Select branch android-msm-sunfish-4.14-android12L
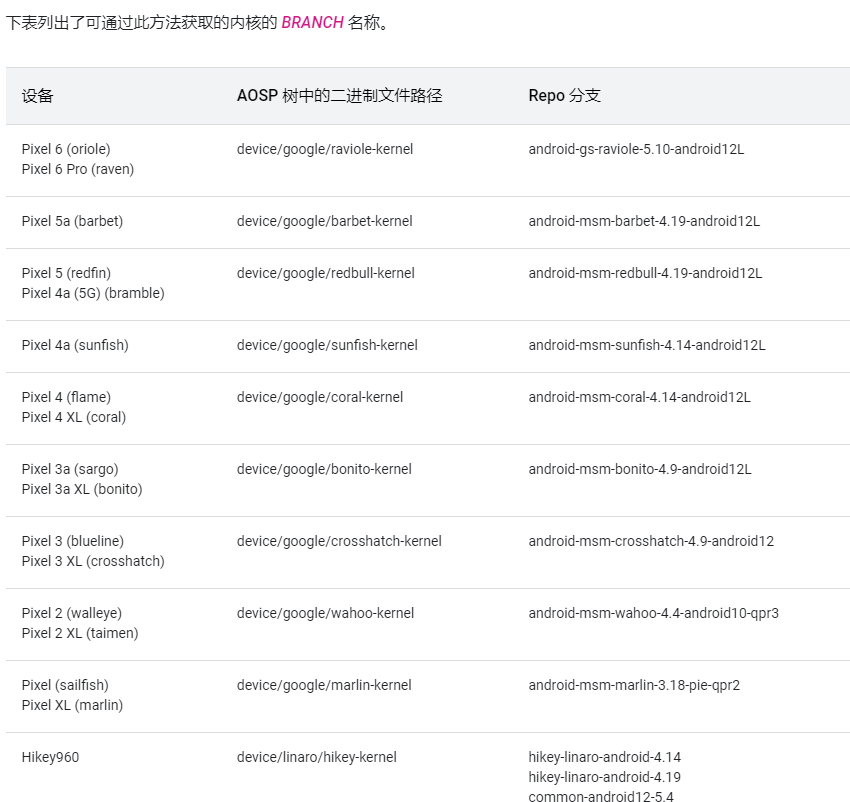Screen dimensions: 850x802 [647, 345]
